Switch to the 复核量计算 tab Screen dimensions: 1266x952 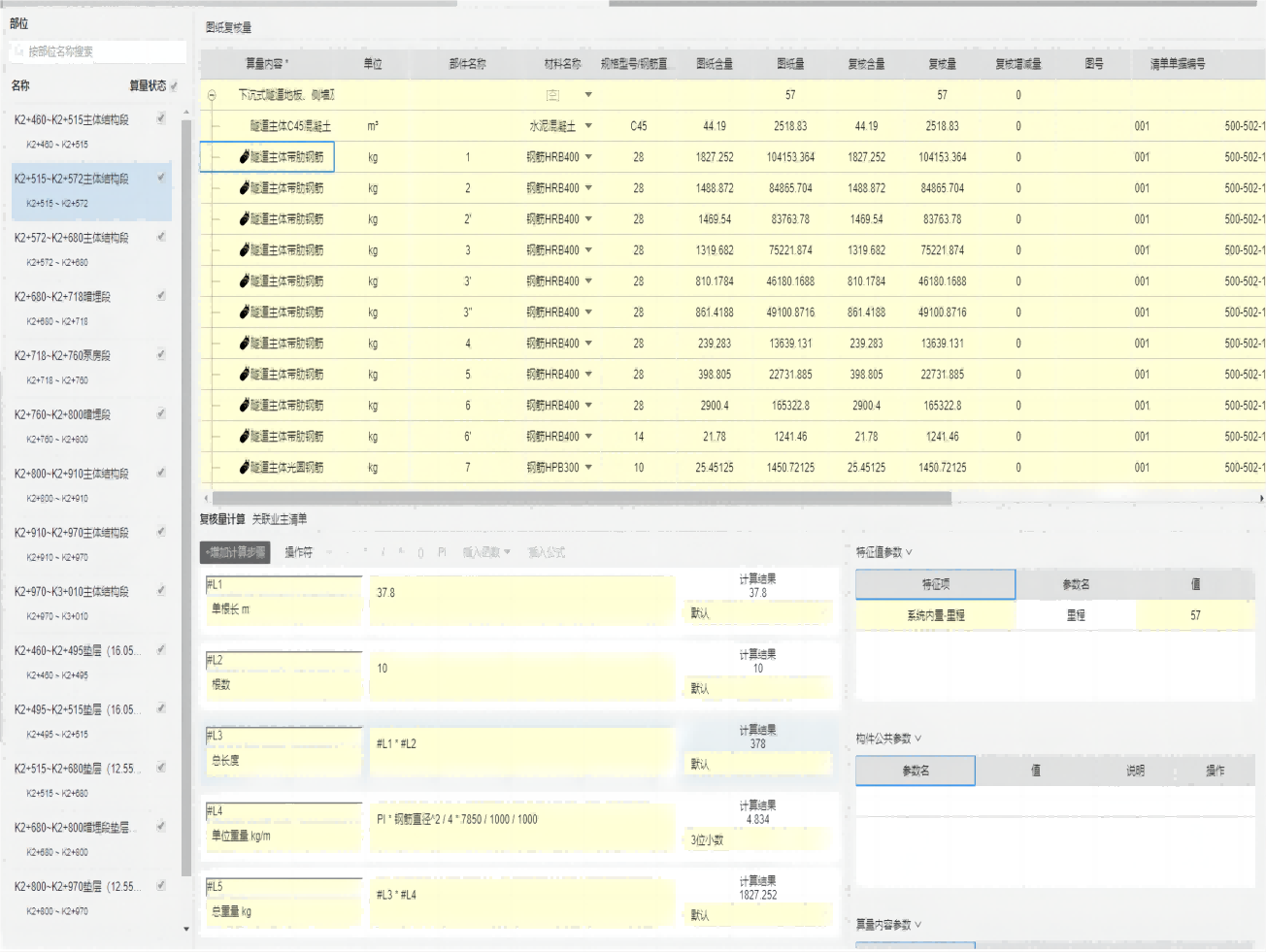coord(222,520)
